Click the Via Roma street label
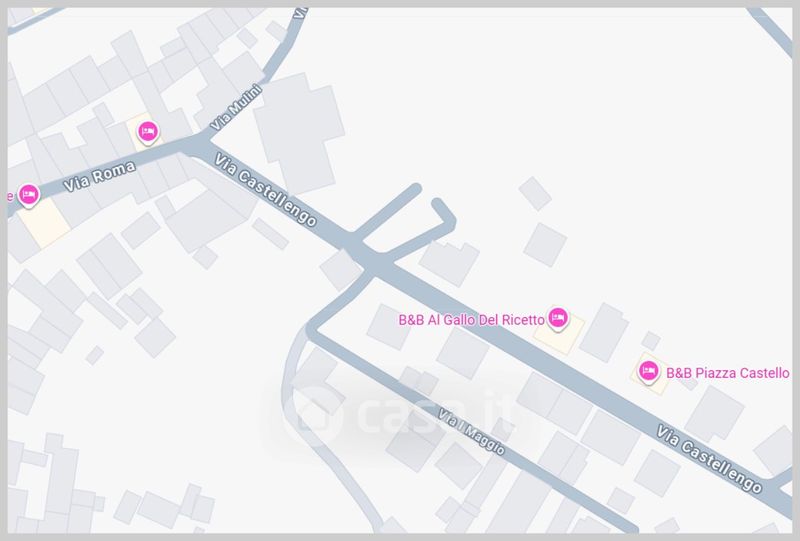800x541 pixels. pyautogui.click(x=99, y=176)
